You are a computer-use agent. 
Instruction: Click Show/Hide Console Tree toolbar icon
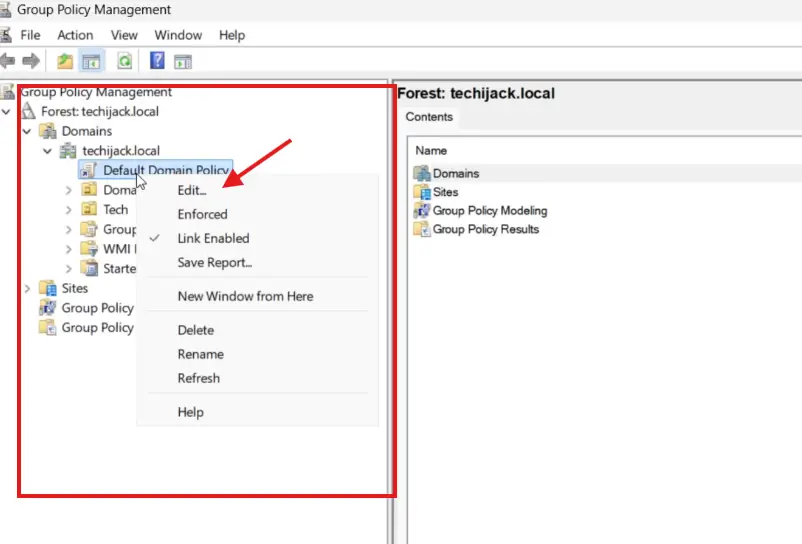(91, 62)
